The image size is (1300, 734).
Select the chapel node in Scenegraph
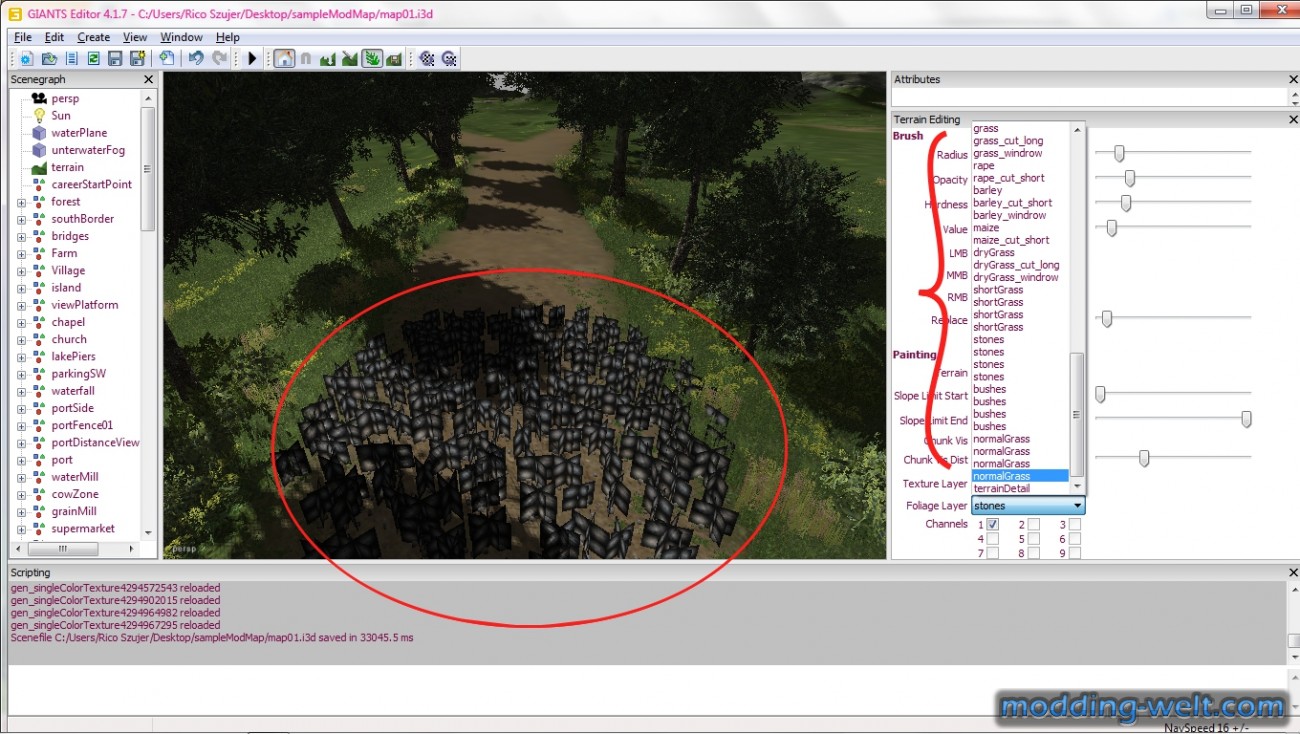(x=68, y=322)
